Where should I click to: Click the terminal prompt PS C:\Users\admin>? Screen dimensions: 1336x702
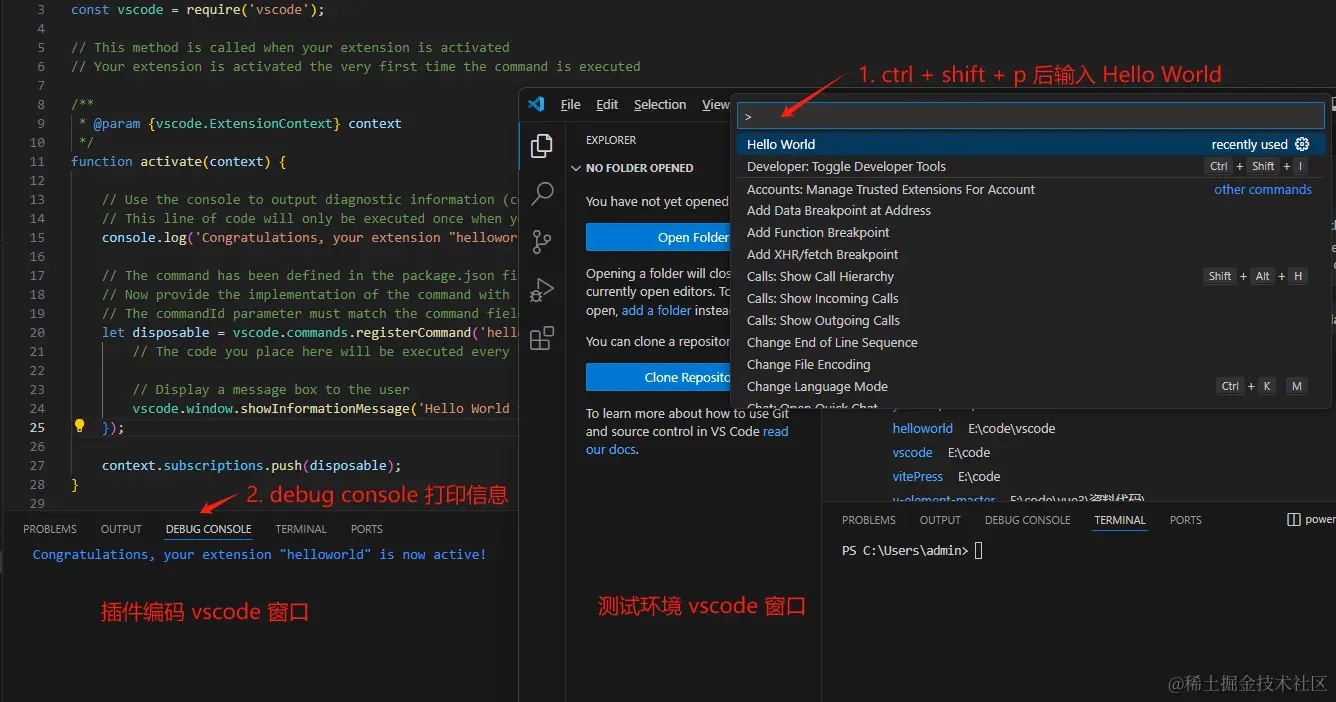[905, 550]
